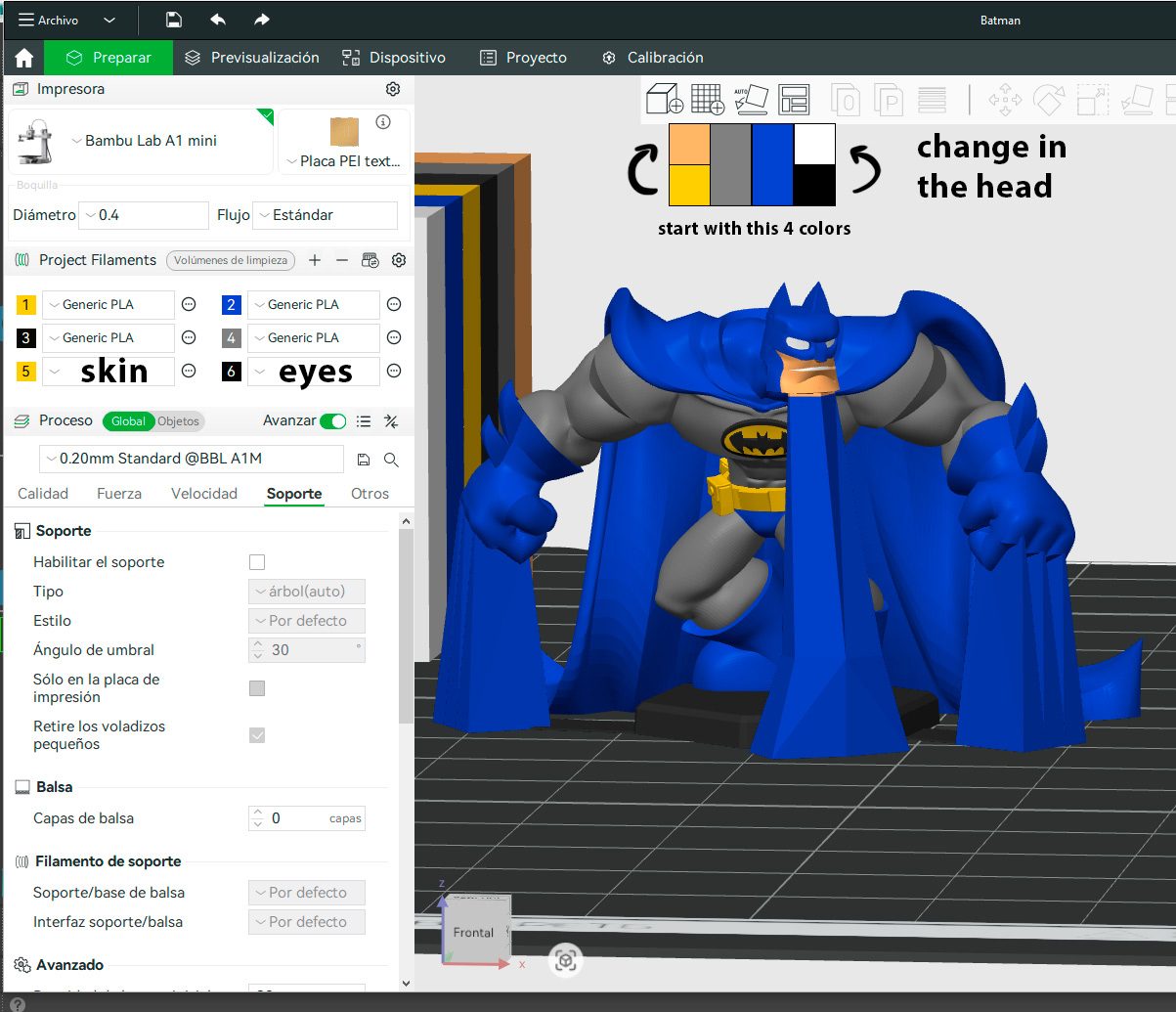Open the Estilo 'Por defecto' dropdown
This screenshot has width=1176, height=1012.
(307, 621)
